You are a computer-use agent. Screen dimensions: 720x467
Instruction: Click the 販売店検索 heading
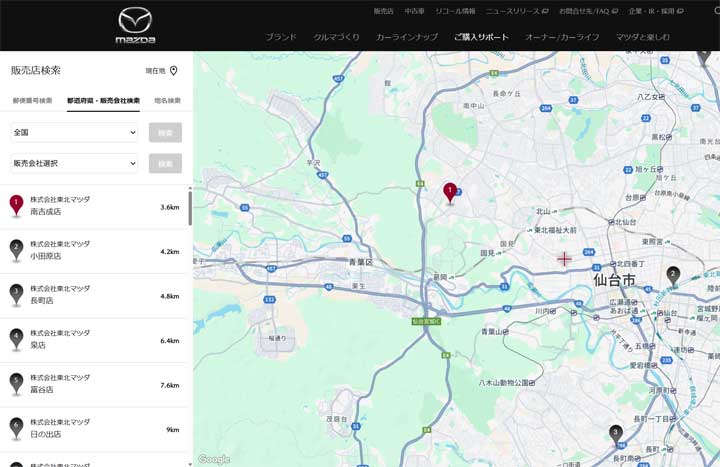pyautogui.click(x=36, y=70)
